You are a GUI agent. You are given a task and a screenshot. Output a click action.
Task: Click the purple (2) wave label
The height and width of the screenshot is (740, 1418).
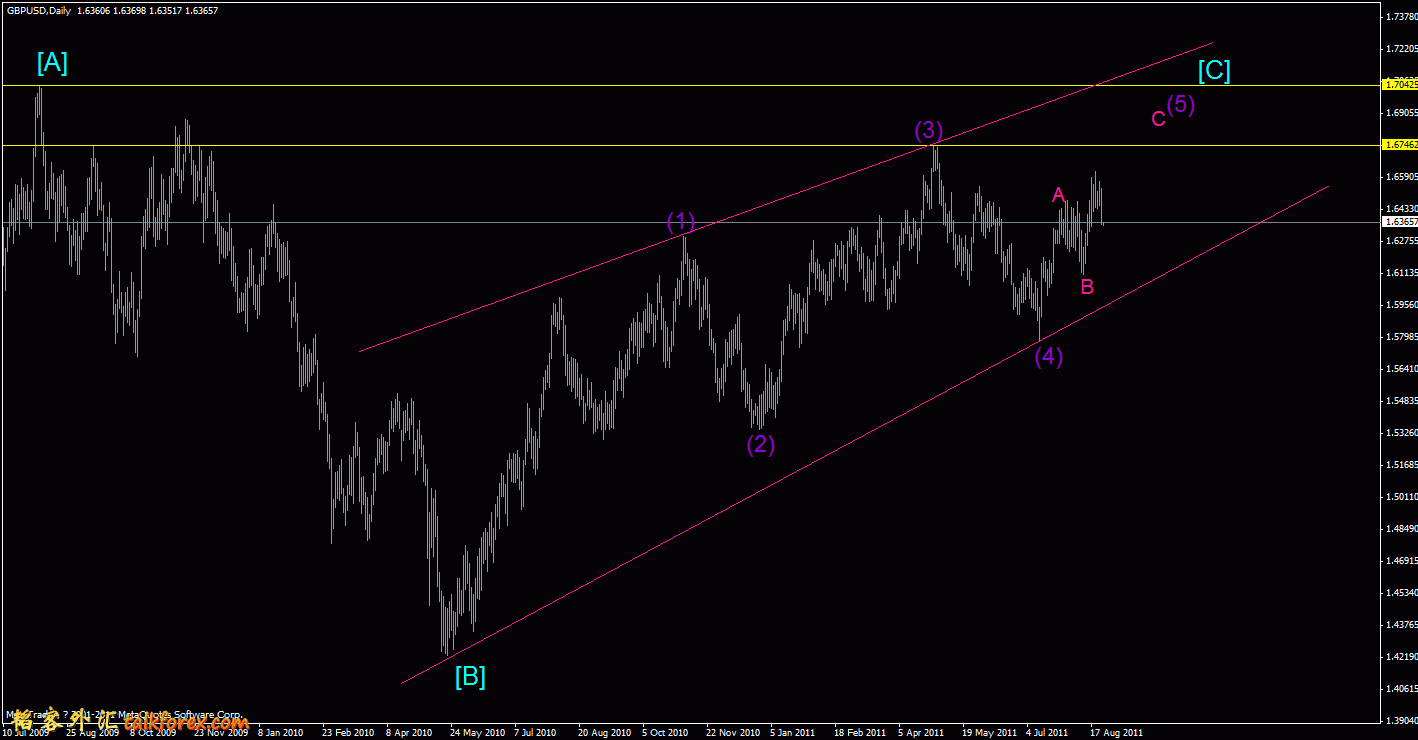761,444
